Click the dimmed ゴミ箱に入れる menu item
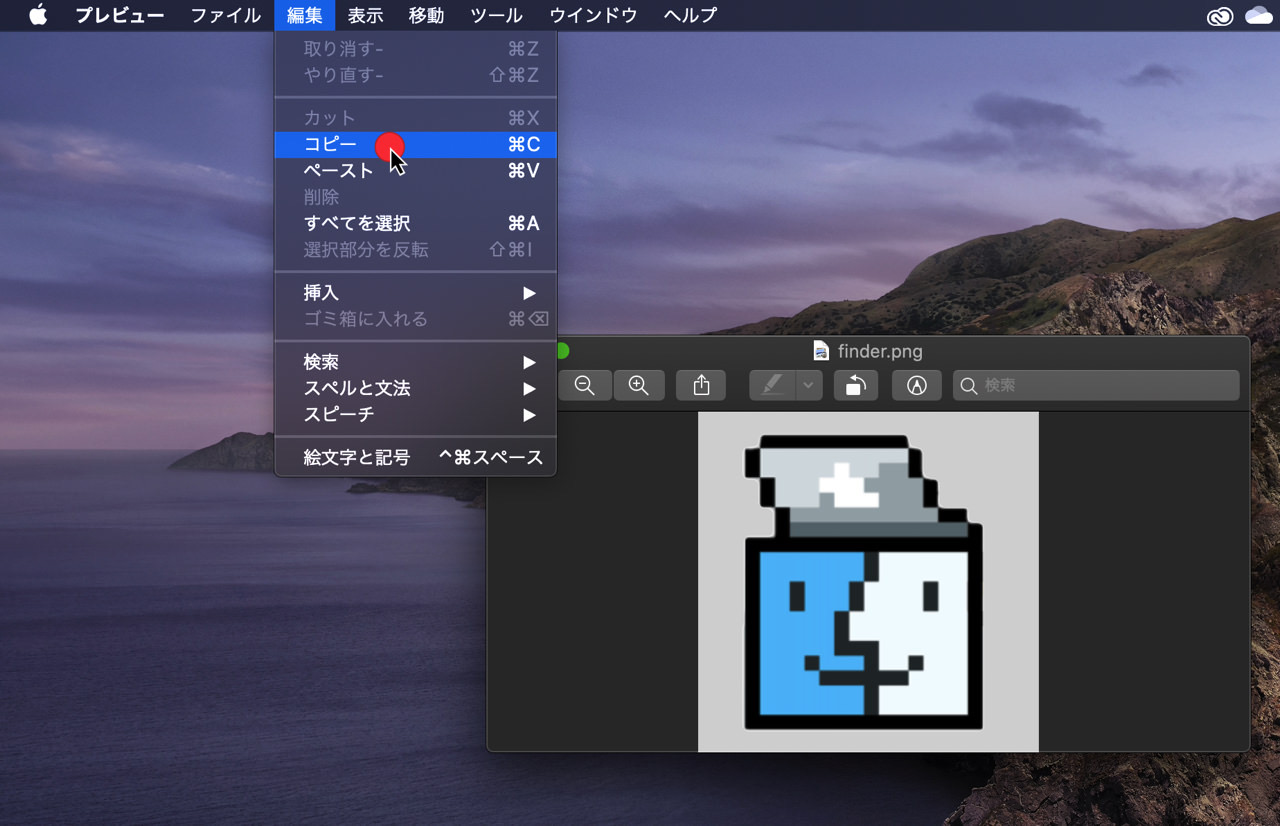1280x826 pixels. click(416, 319)
